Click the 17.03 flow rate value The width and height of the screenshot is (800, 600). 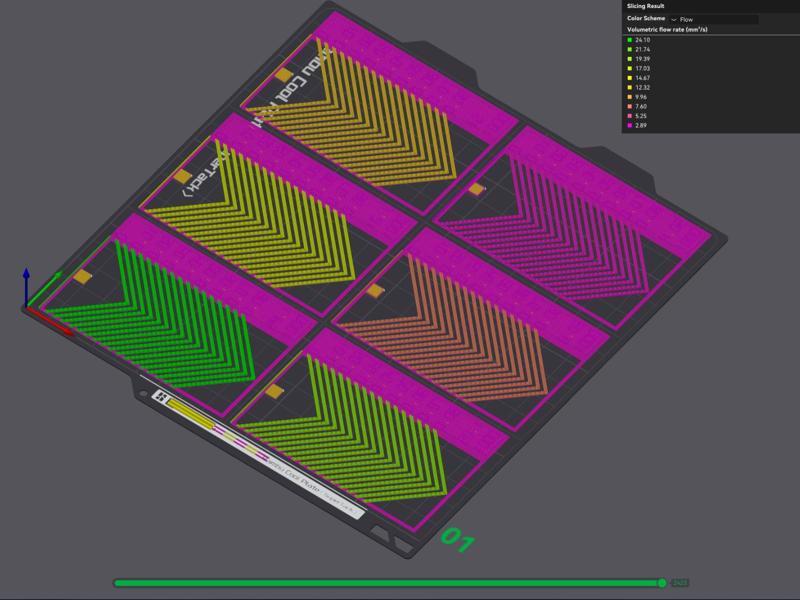(642, 68)
